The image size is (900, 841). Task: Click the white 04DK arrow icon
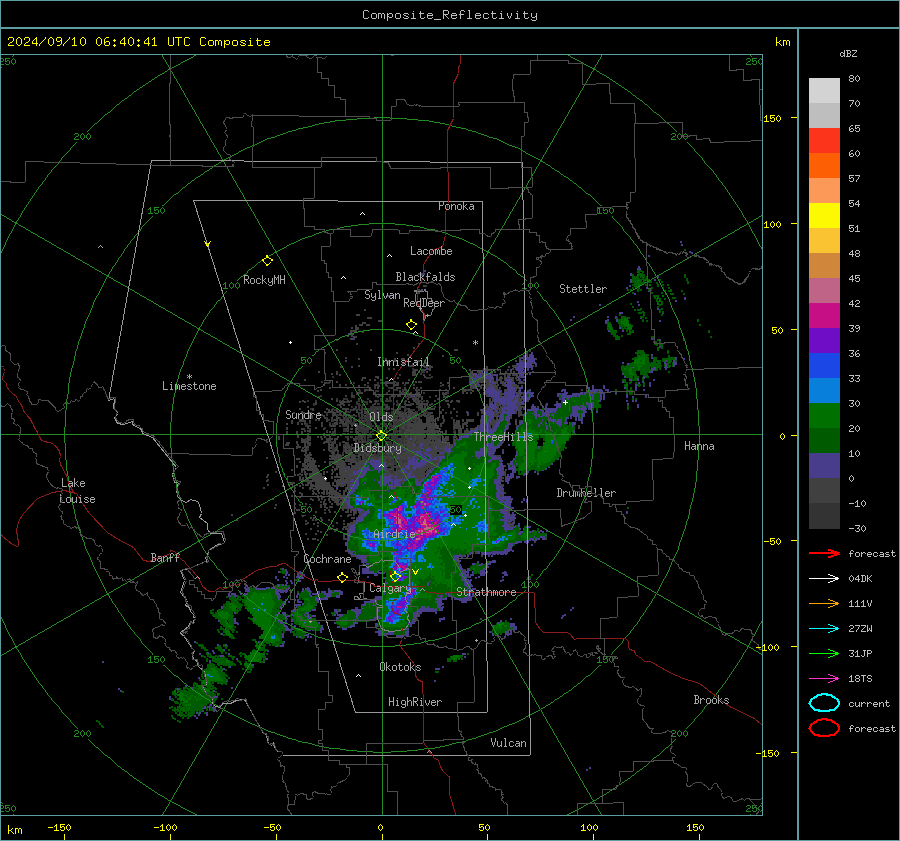[x=824, y=579]
